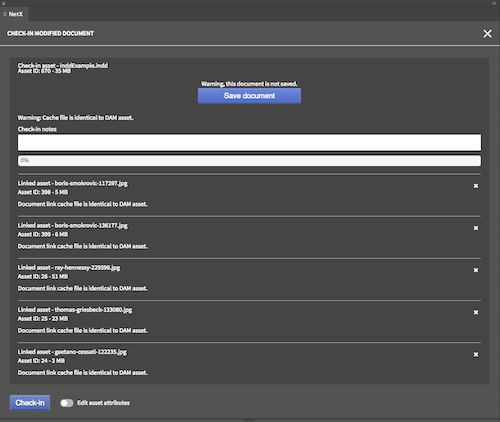Image resolution: width=500 pixels, height=422 pixels.
Task: Click the Check-in button
Action: point(30,403)
